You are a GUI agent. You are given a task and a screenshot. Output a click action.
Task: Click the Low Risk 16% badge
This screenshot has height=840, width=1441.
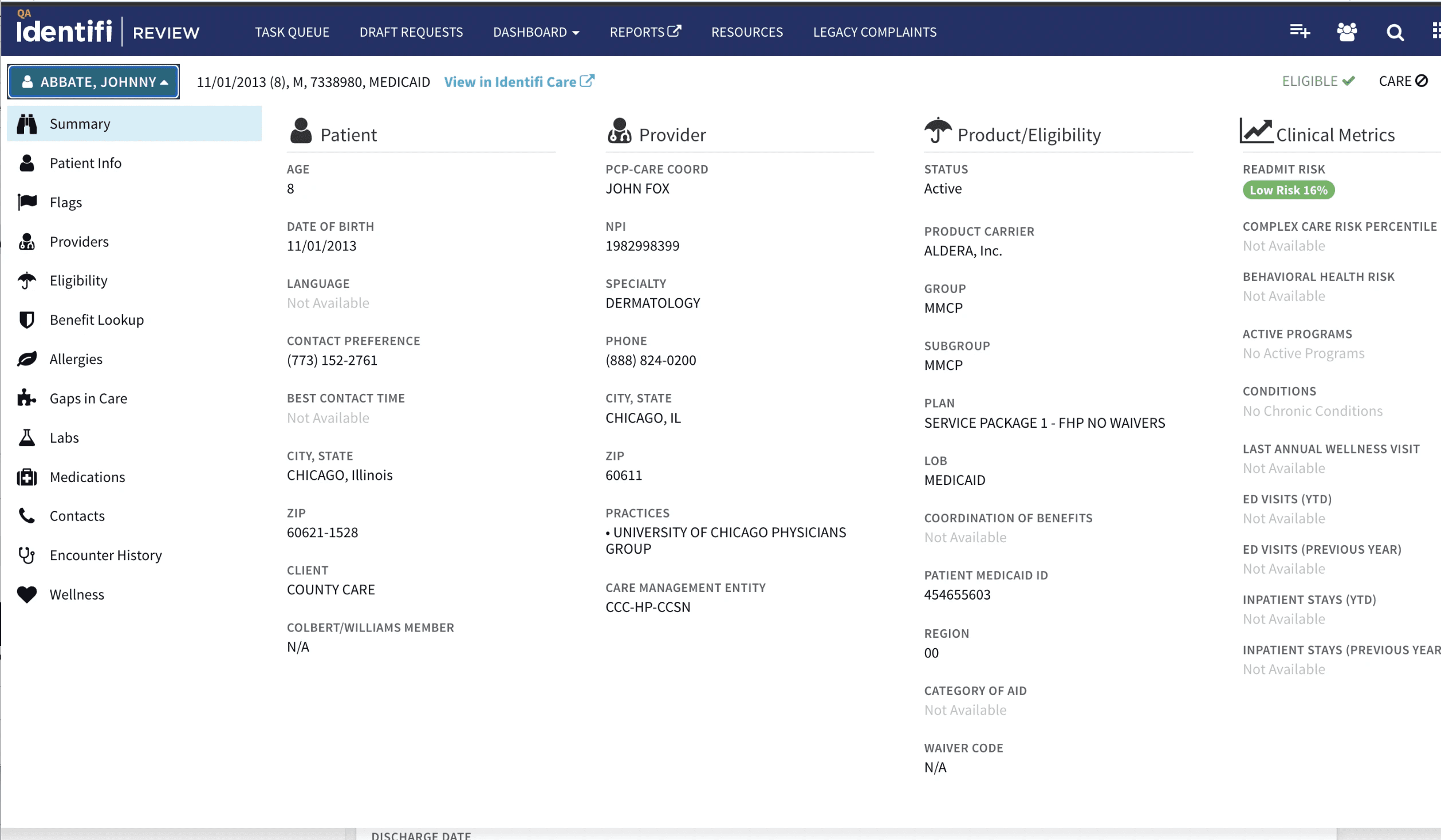pos(1288,190)
